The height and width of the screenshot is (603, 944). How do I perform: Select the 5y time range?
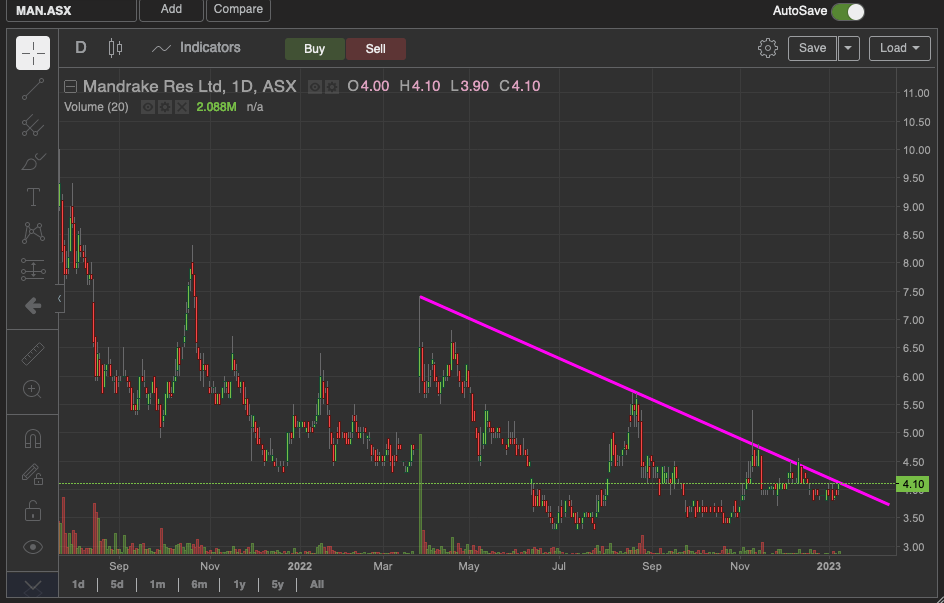pos(277,584)
